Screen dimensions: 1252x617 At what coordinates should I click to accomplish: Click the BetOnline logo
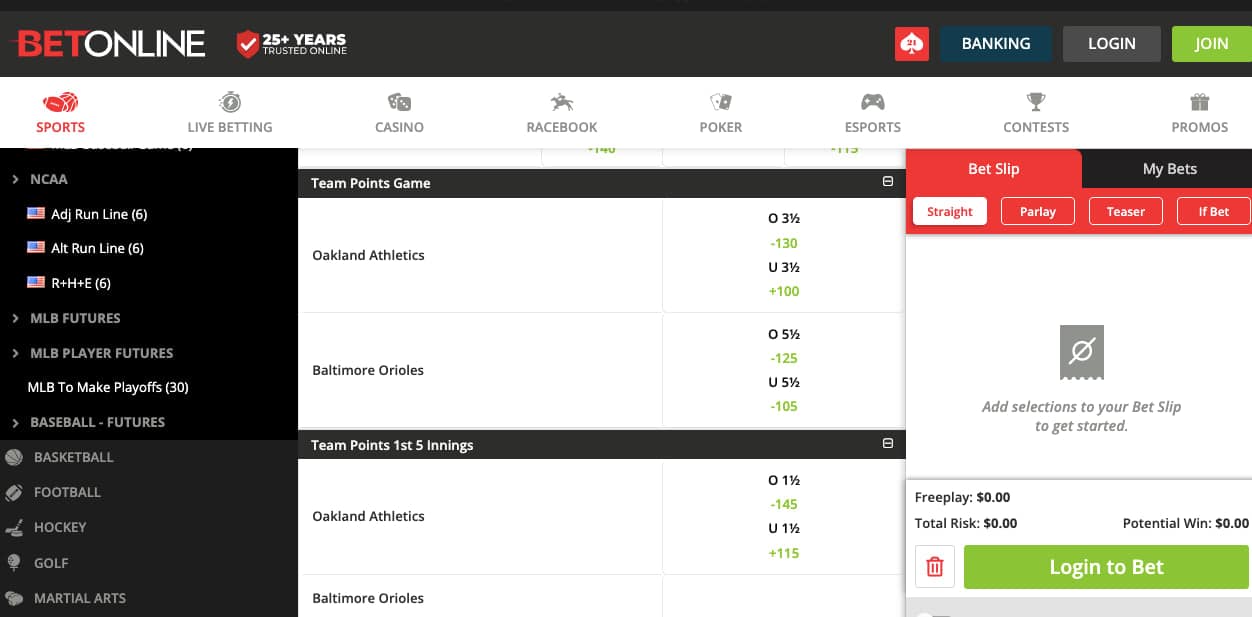[x=109, y=44]
